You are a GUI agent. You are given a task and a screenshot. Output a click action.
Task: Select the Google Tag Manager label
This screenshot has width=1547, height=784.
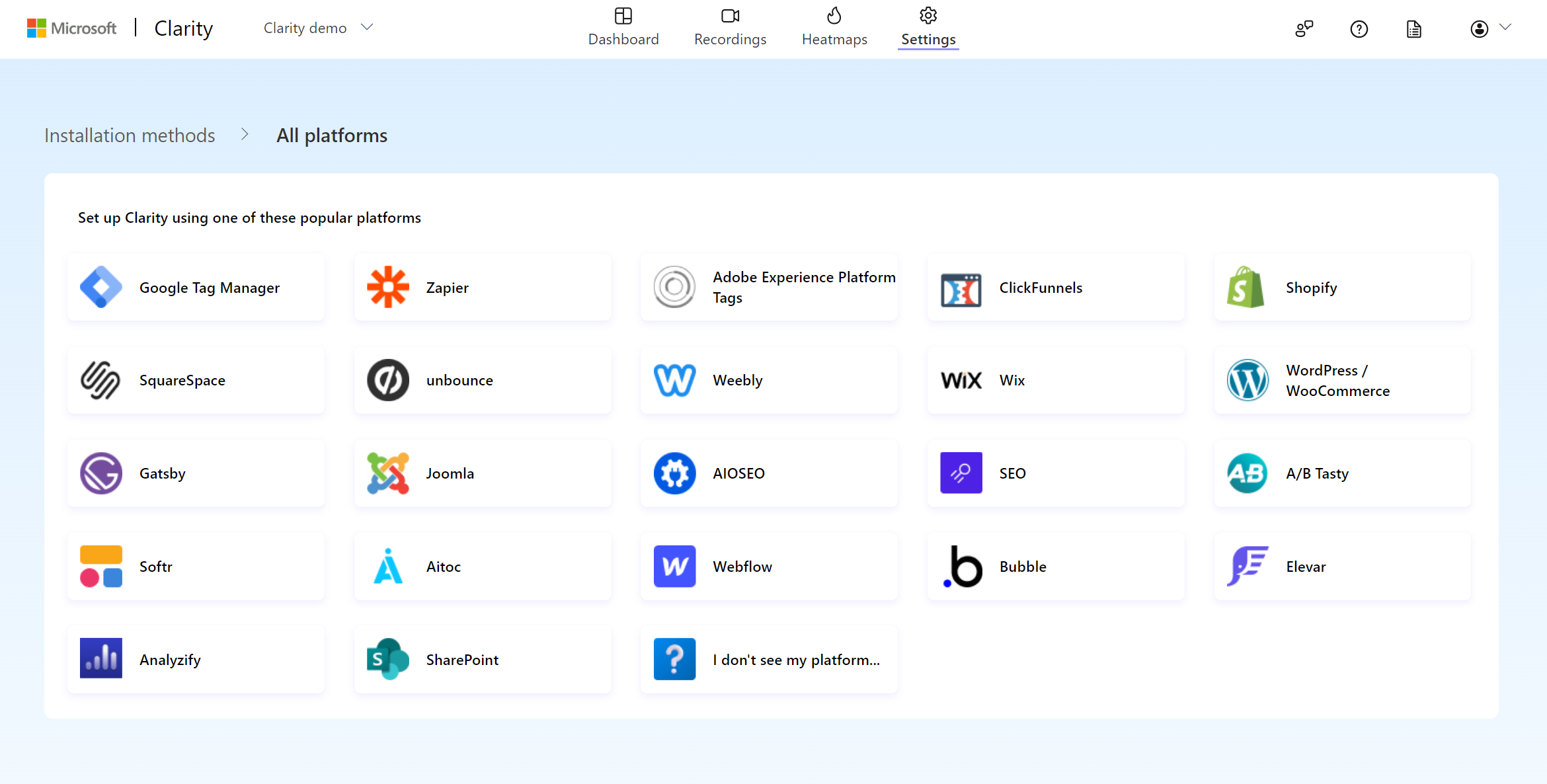coord(210,288)
